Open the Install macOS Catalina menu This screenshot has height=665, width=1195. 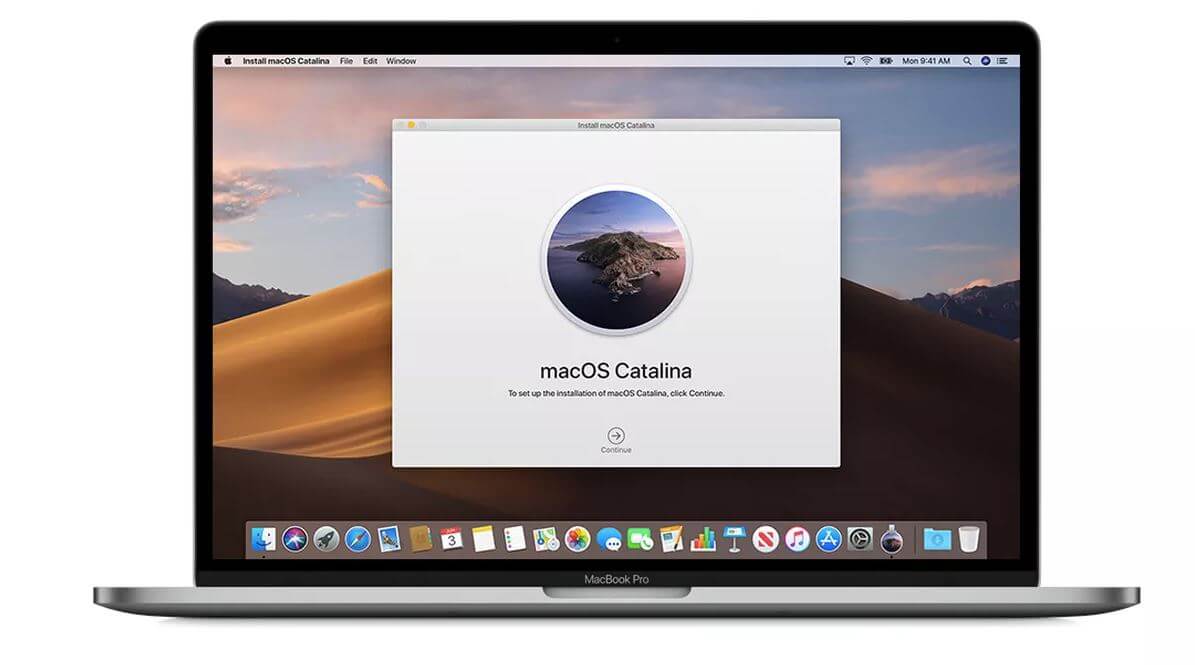tap(286, 61)
